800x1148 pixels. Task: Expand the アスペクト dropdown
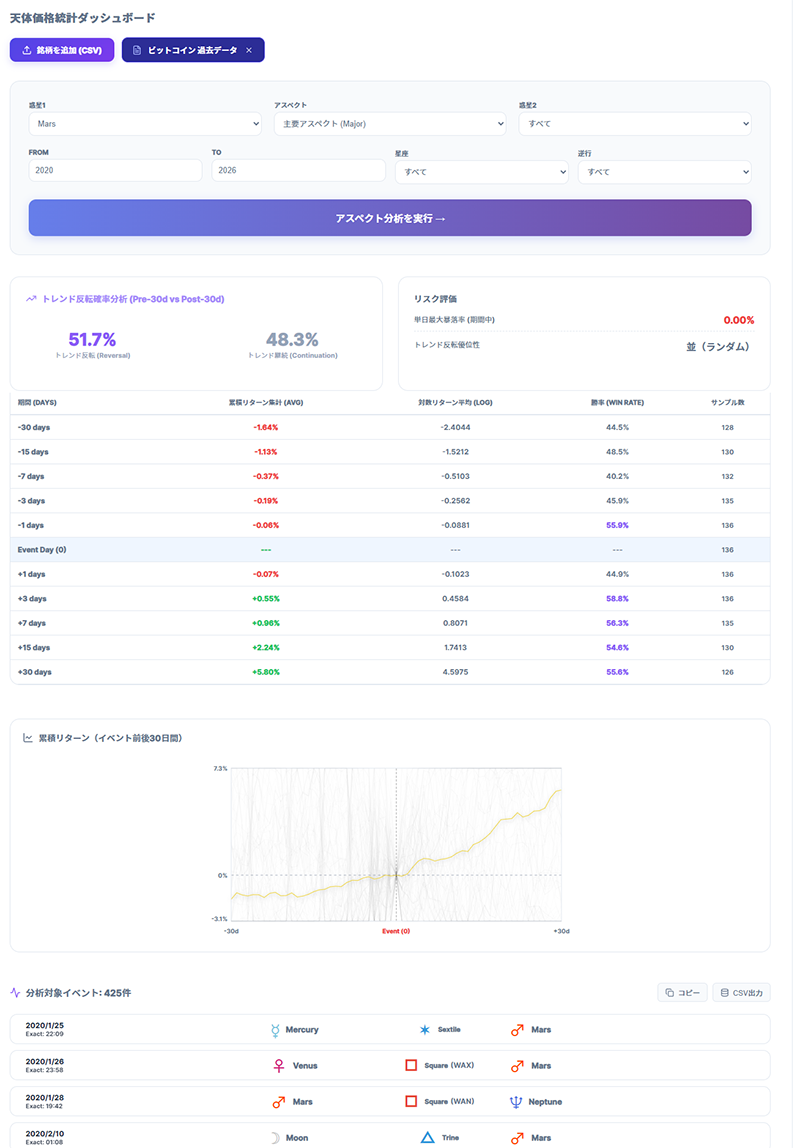click(x=390, y=123)
